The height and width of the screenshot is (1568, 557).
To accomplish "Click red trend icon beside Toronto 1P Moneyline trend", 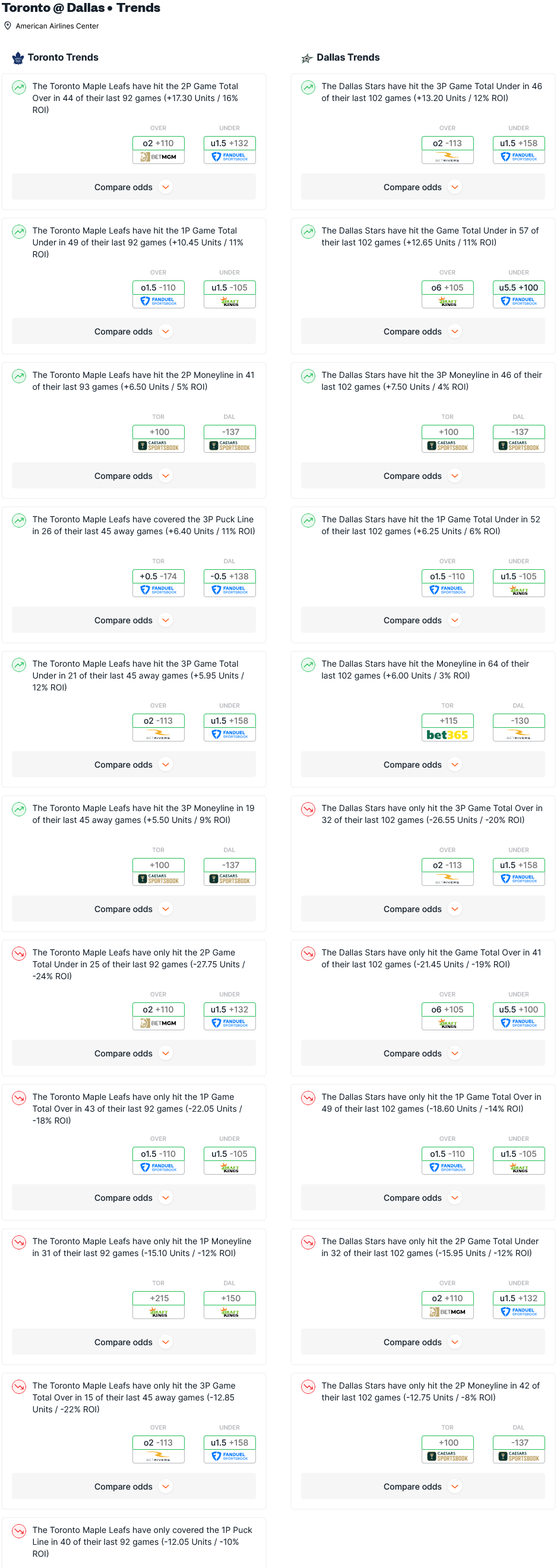I will (x=20, y=1242).
